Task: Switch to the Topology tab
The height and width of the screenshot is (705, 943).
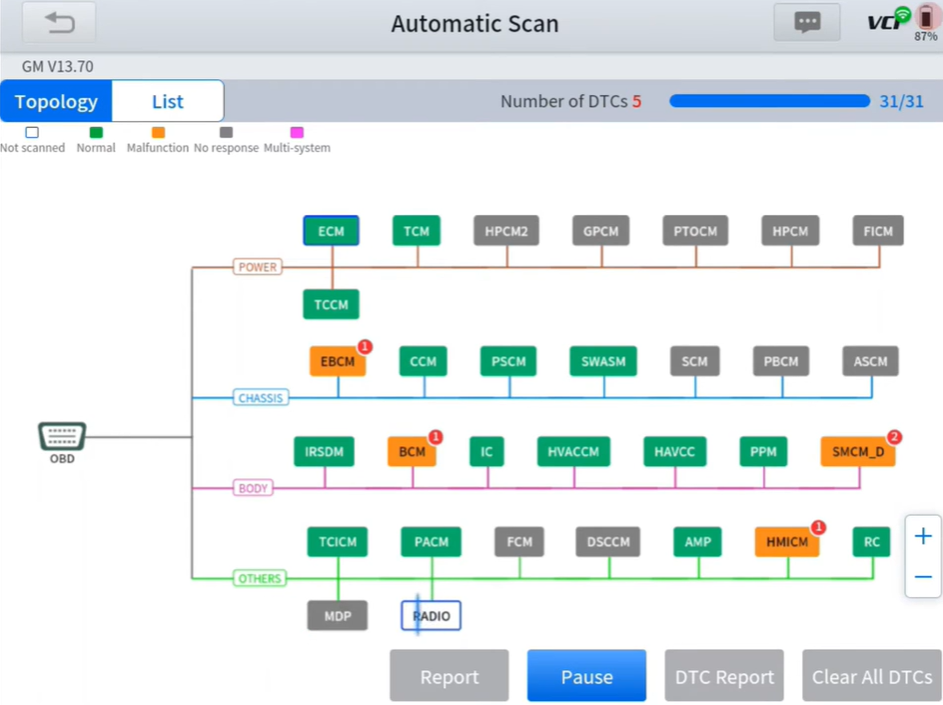Action: (x=56, y=101)
